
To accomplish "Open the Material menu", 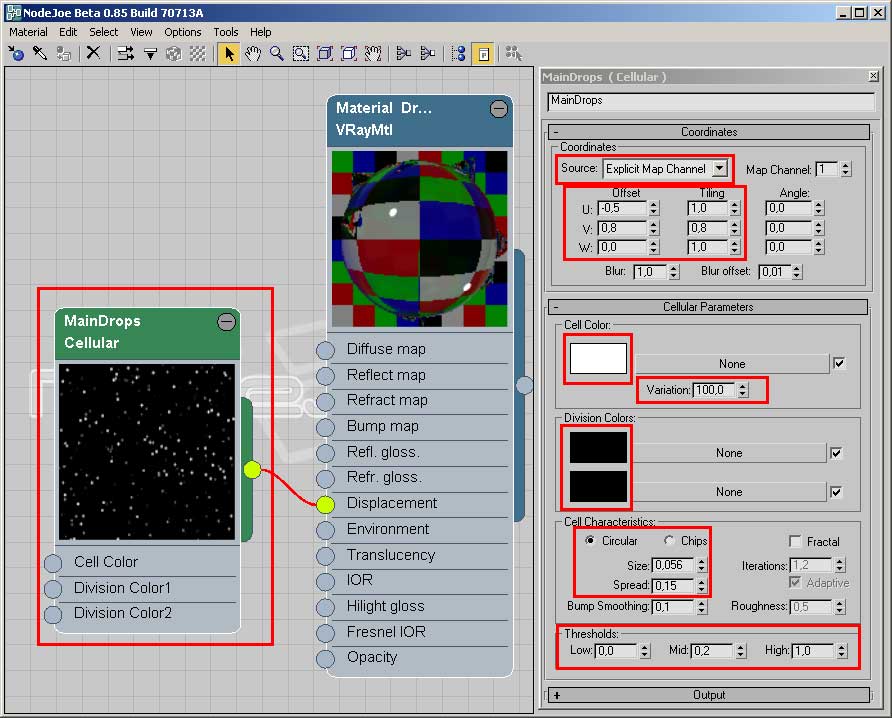I will (x=28, y=32).
